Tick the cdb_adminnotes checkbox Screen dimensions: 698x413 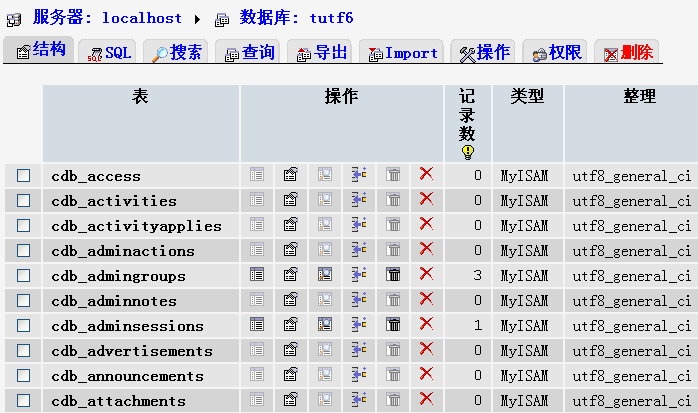[x=24, y=300]
